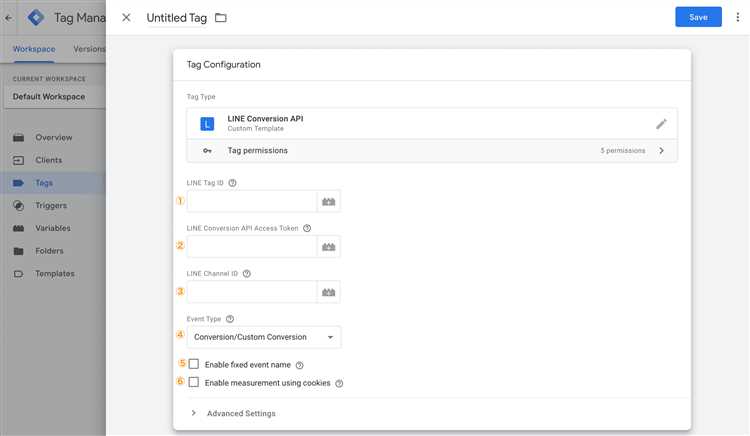Rename the Untitled Tag title

[x=176, y=18]
